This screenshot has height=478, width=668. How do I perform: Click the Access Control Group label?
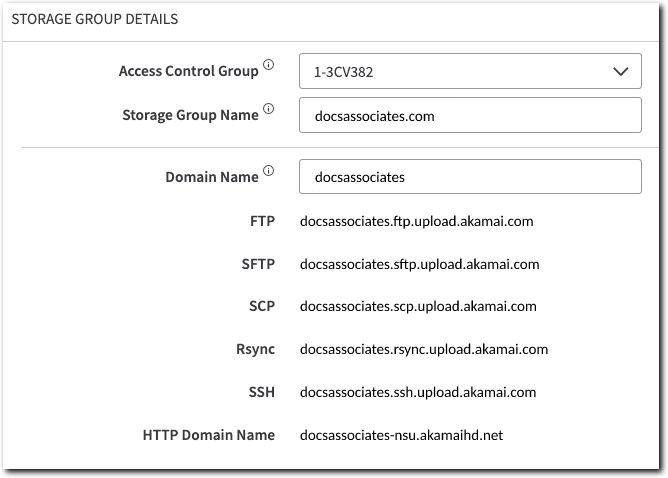click(x=188, y=71)
